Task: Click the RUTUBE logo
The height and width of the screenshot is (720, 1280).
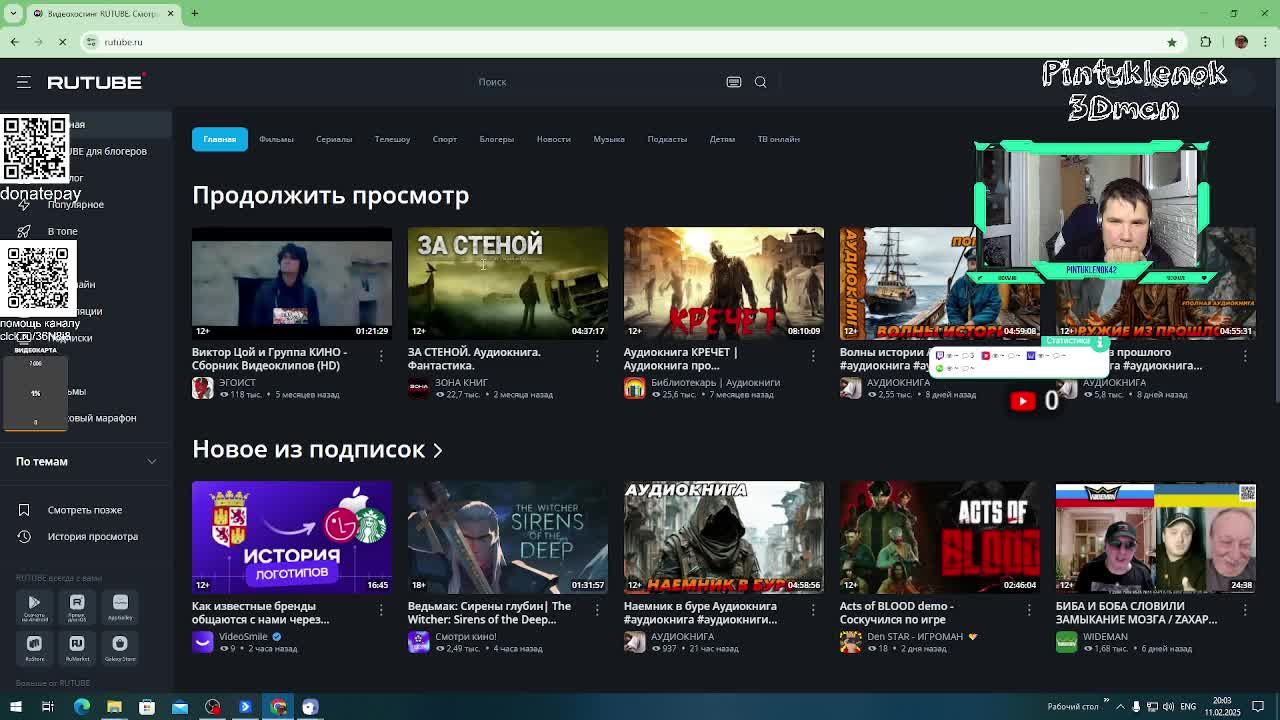Action: (x=96, y=82)
